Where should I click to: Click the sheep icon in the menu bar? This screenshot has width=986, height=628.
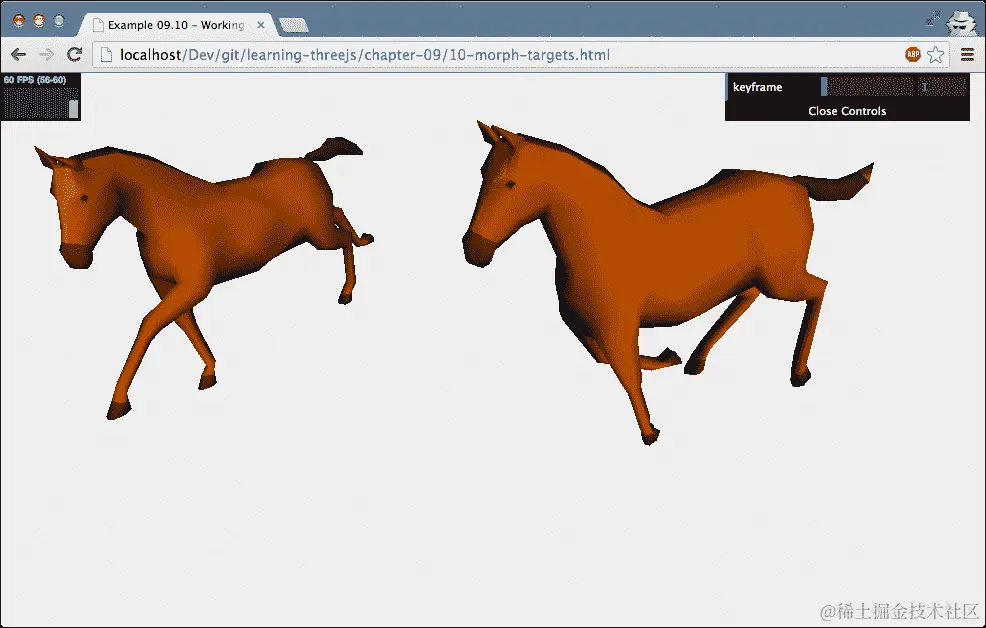click(x=961, y=20)
